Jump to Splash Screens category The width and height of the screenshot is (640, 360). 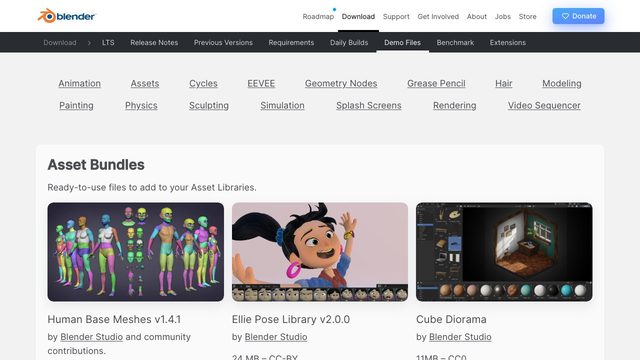(369, 105)
